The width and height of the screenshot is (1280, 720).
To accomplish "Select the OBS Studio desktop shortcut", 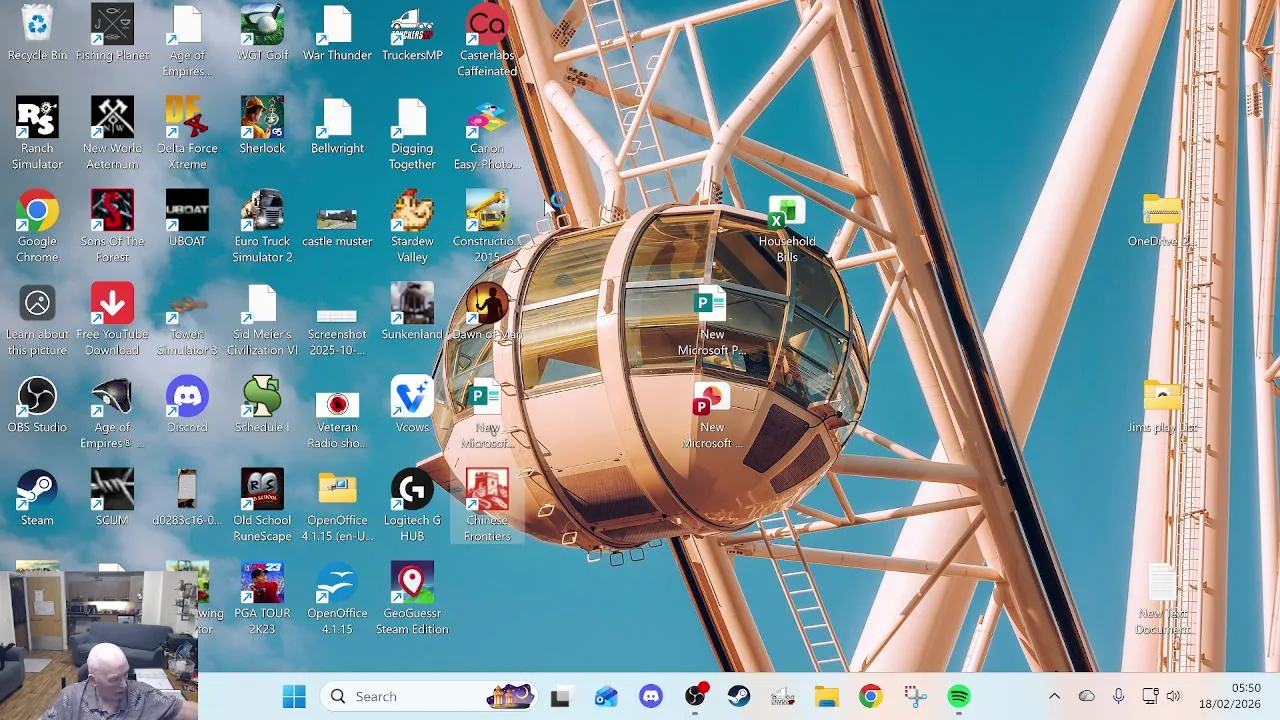I will 37,406.
